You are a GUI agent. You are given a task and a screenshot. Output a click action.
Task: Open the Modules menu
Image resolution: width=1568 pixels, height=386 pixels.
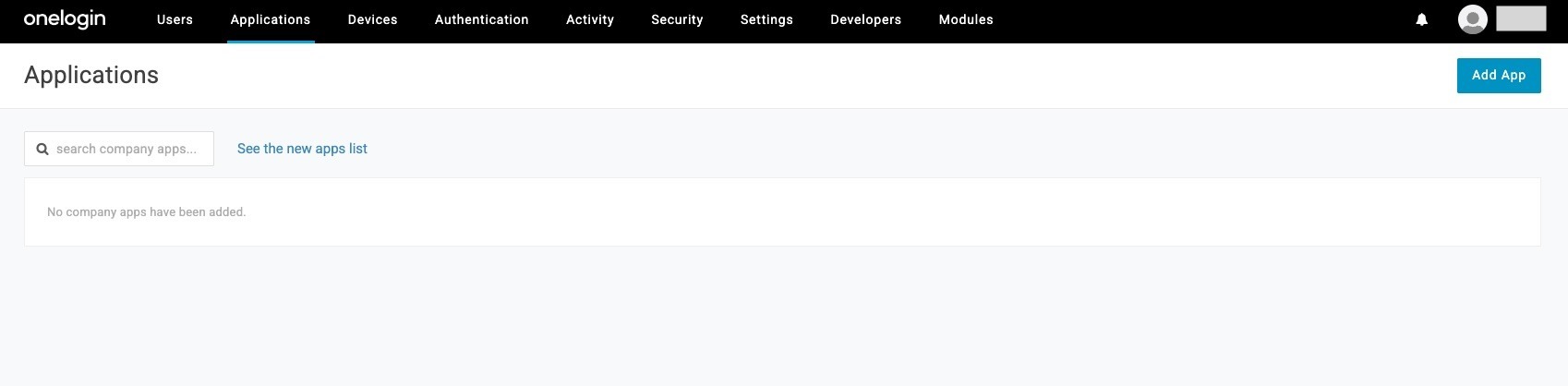coord(966,19)
